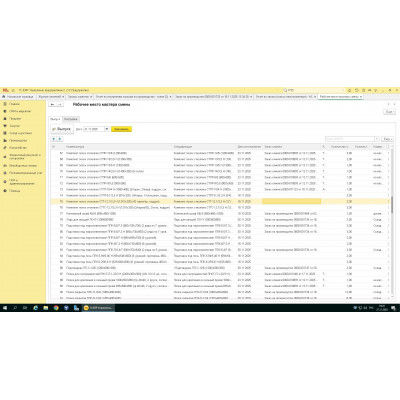Click the global search field in title bar

pyautogui.click(x=313, y=90)
